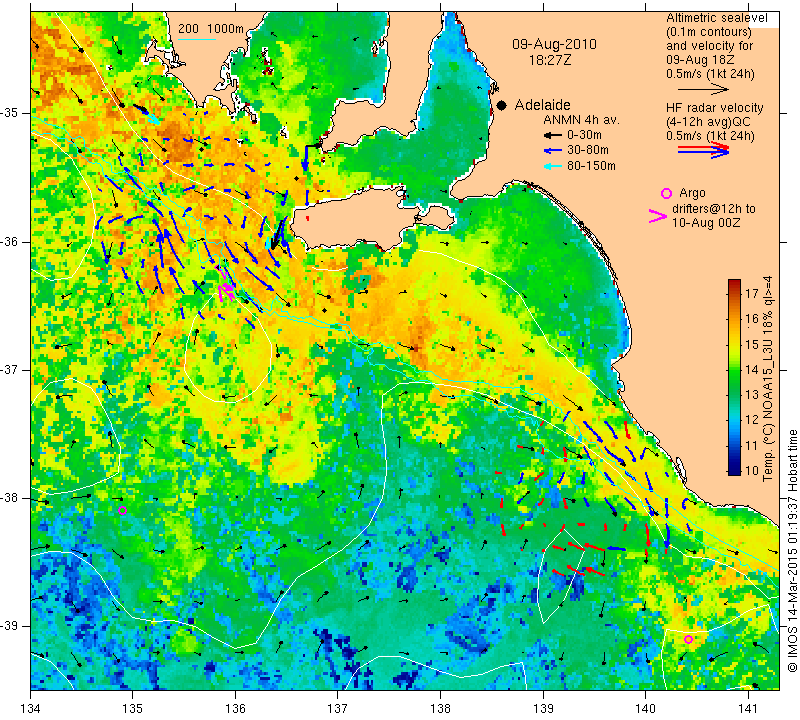Click the black '0-30m' legend arrow
800x720 pixels.
553,136
